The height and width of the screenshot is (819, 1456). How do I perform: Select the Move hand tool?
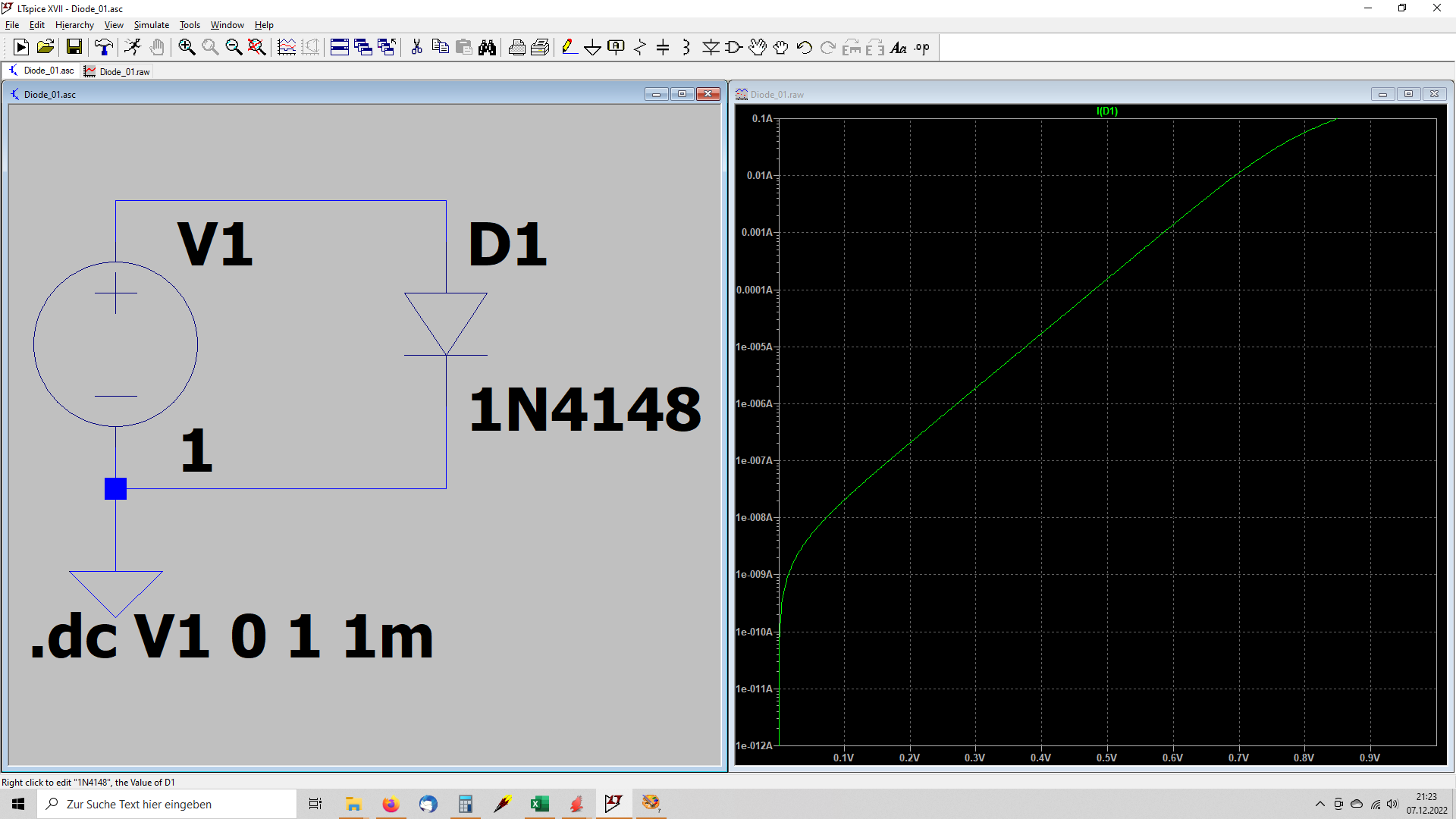(x=758, y=47)
